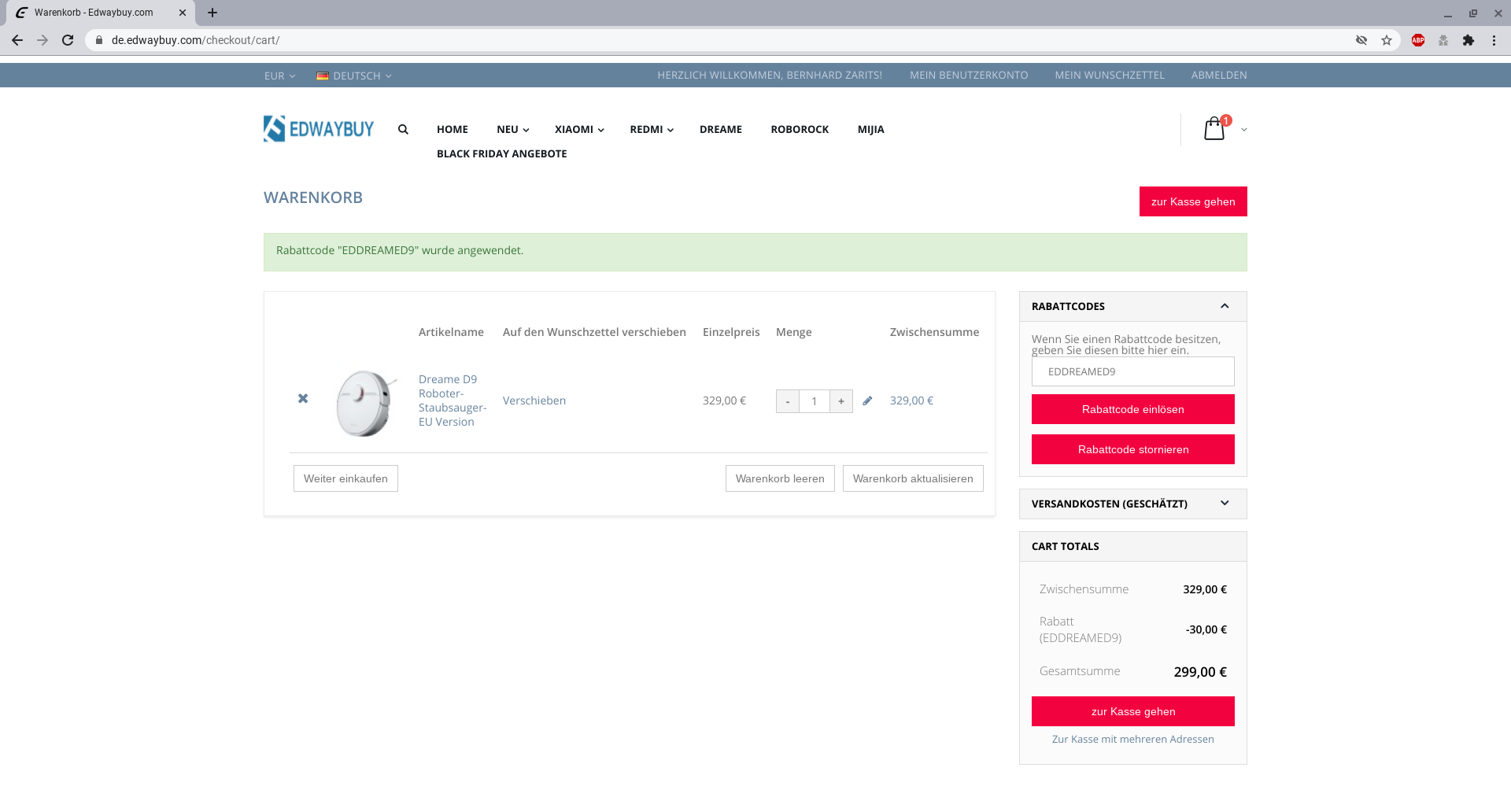The height and width of the screenshot is (812, 1511).
Task: Open a new browser tab
Action: (x=212, y=13)
